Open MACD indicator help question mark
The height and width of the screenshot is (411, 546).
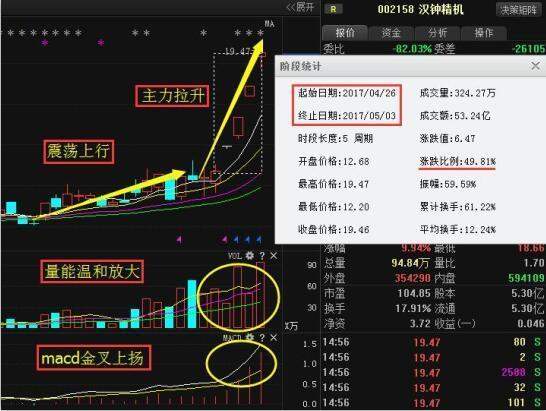[262, 337]
